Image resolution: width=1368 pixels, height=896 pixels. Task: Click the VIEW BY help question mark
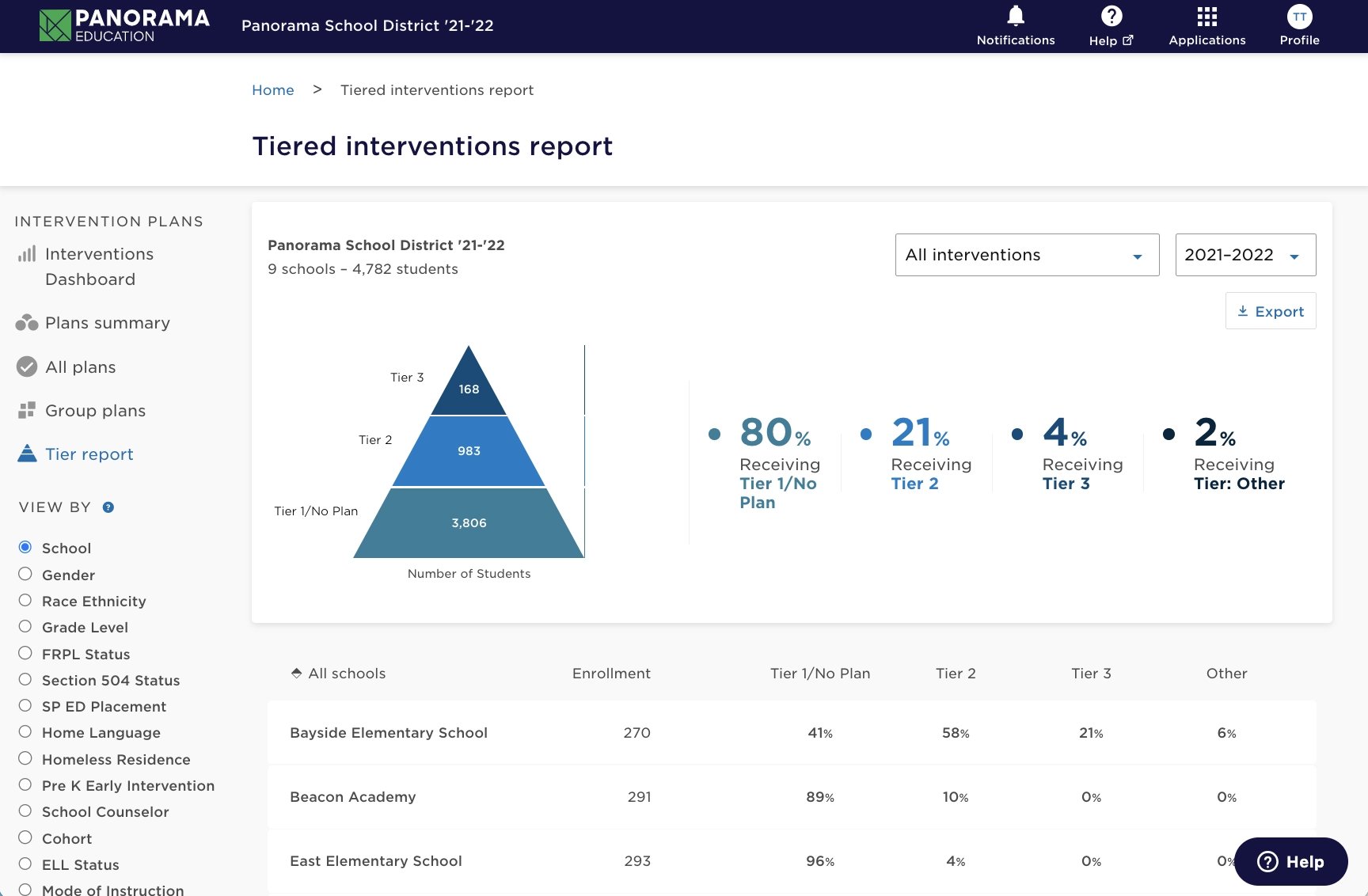pyautogui.click(x=108, y=507)
